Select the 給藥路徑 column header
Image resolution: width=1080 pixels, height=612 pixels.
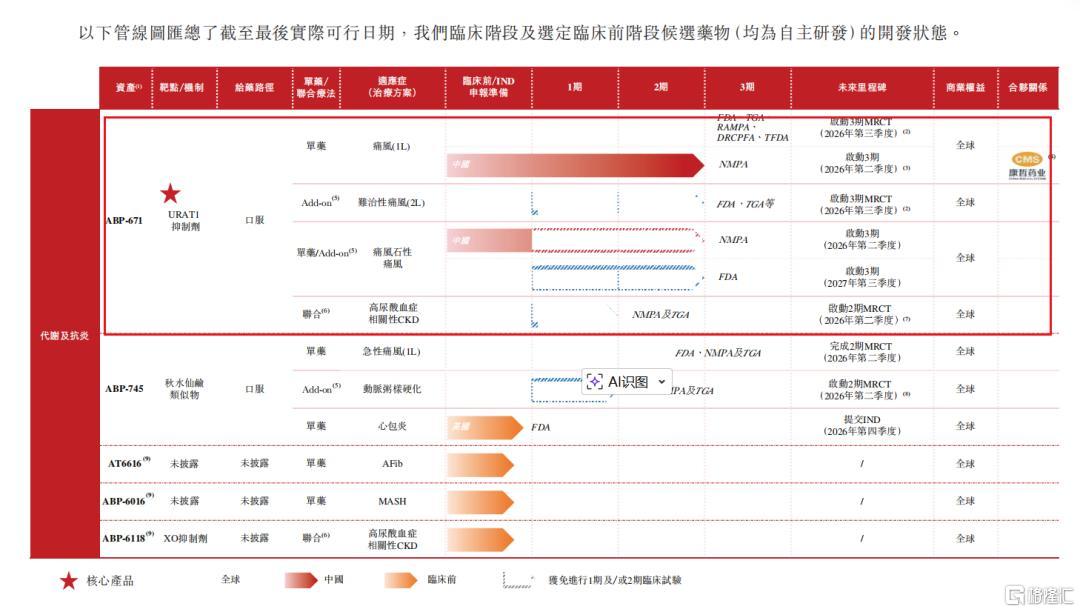point(254,87)
